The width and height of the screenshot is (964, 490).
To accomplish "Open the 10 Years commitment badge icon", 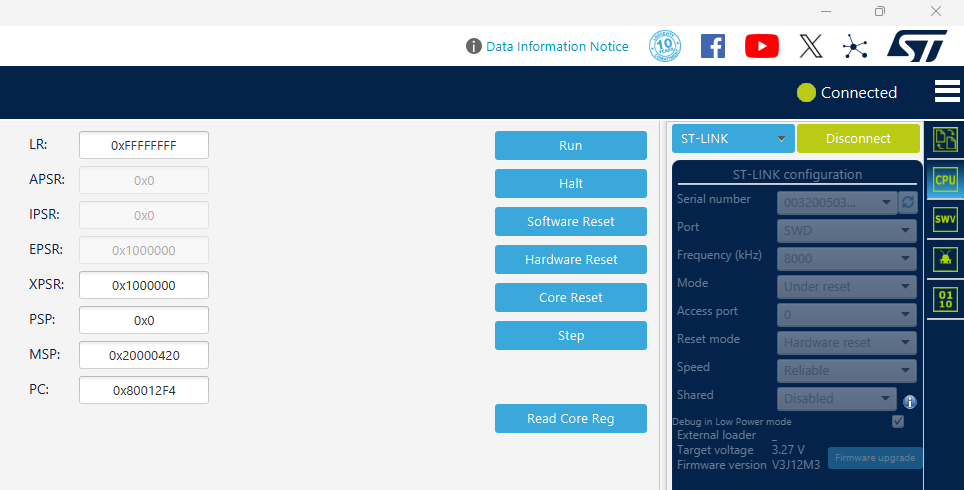I will tap(665, 46).
